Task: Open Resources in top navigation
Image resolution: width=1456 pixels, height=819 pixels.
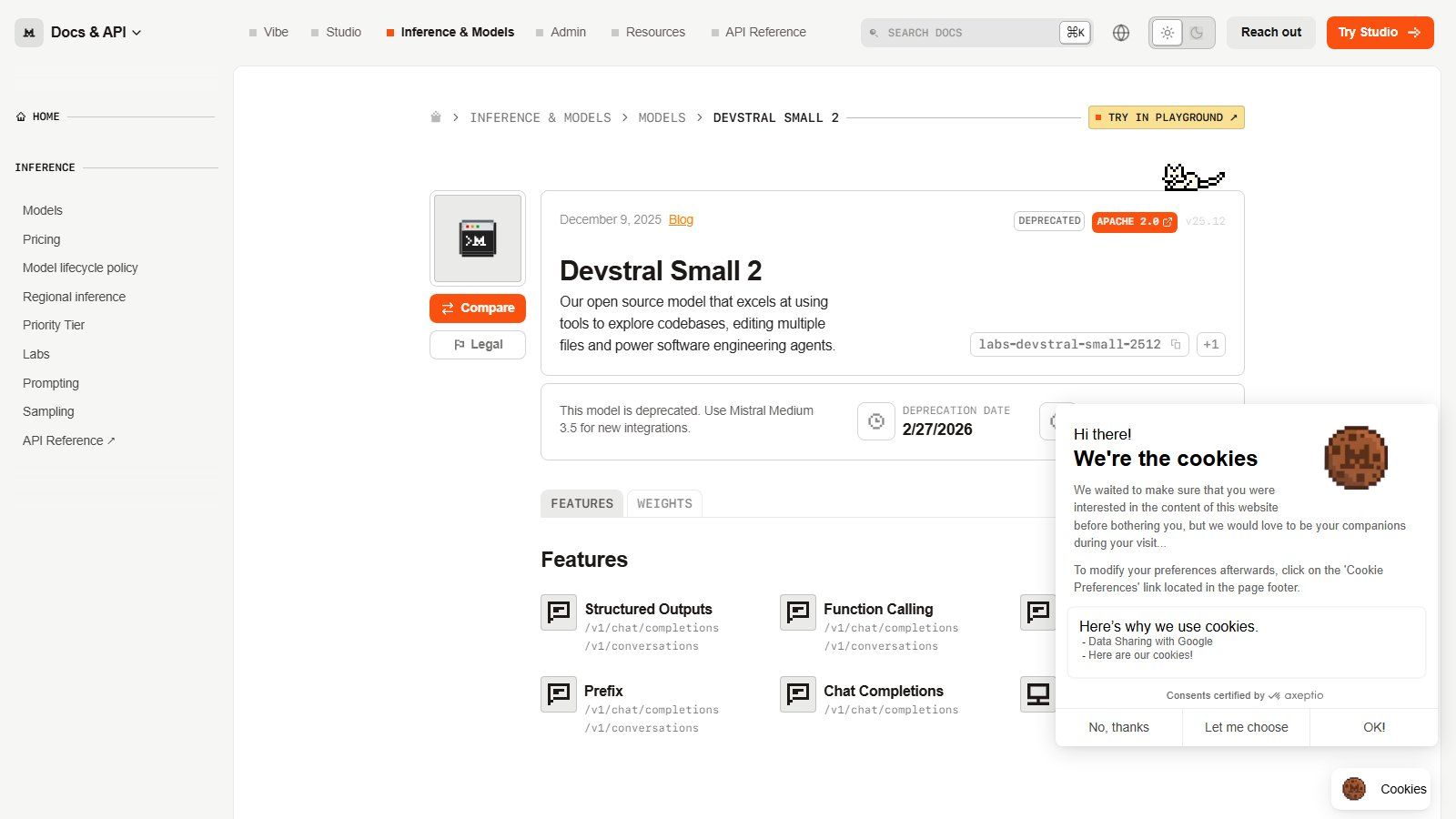Action: click(x=648, y=32)
